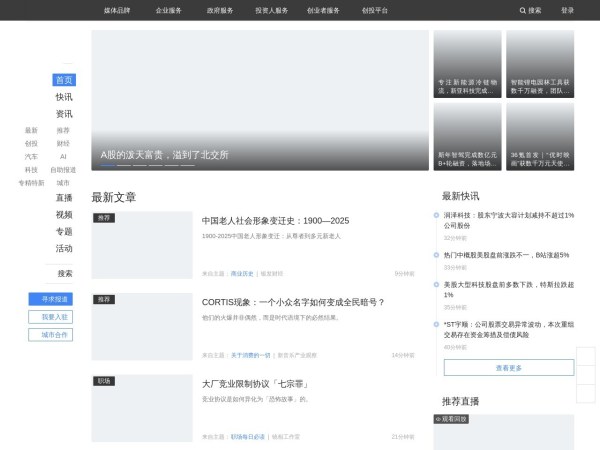Expand the 投资人服务 top menu
This screenshot has height=450, width=600.
point(271,10)
